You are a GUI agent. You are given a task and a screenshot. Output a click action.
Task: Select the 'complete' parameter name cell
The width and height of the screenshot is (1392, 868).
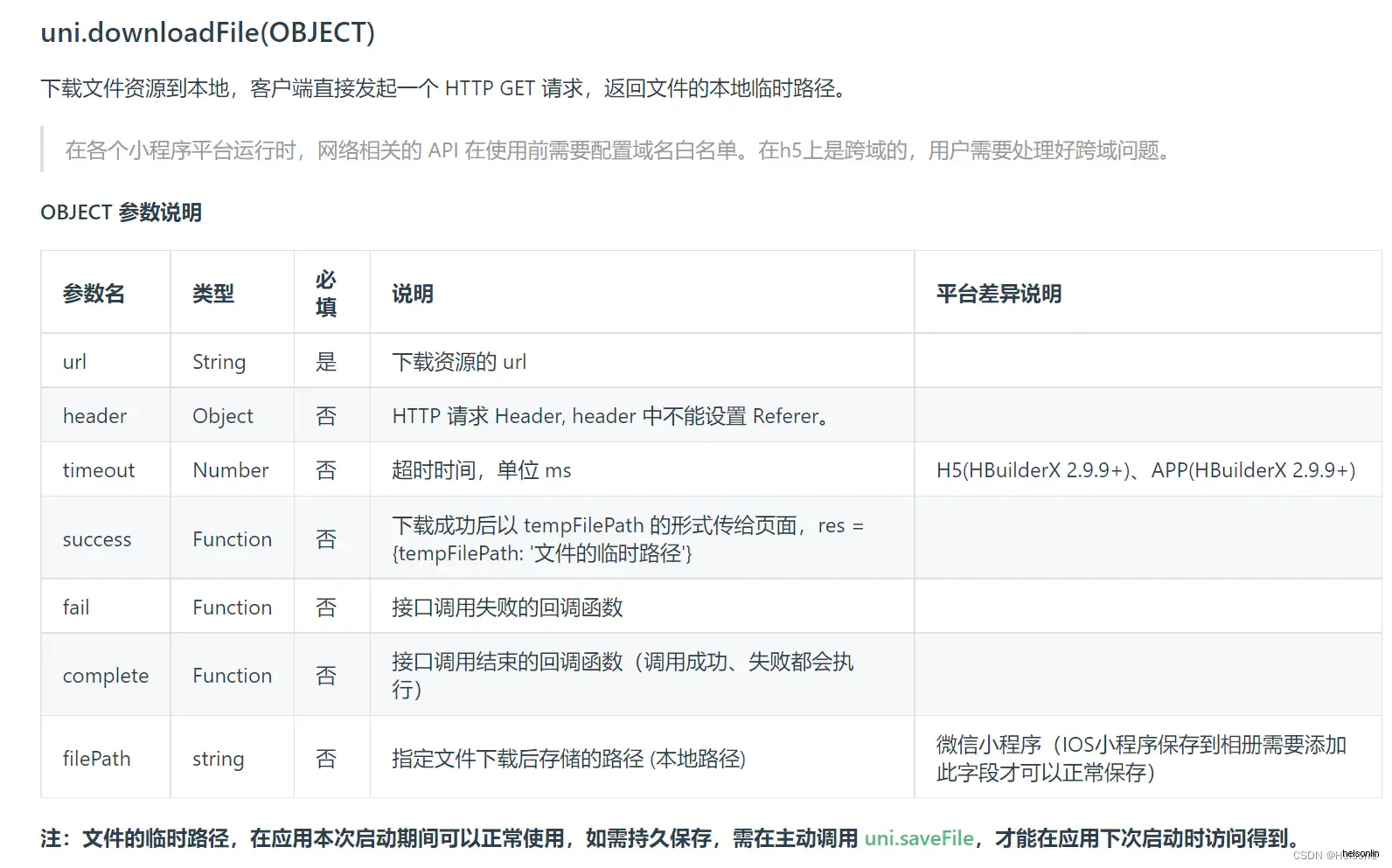click(106, 676)
